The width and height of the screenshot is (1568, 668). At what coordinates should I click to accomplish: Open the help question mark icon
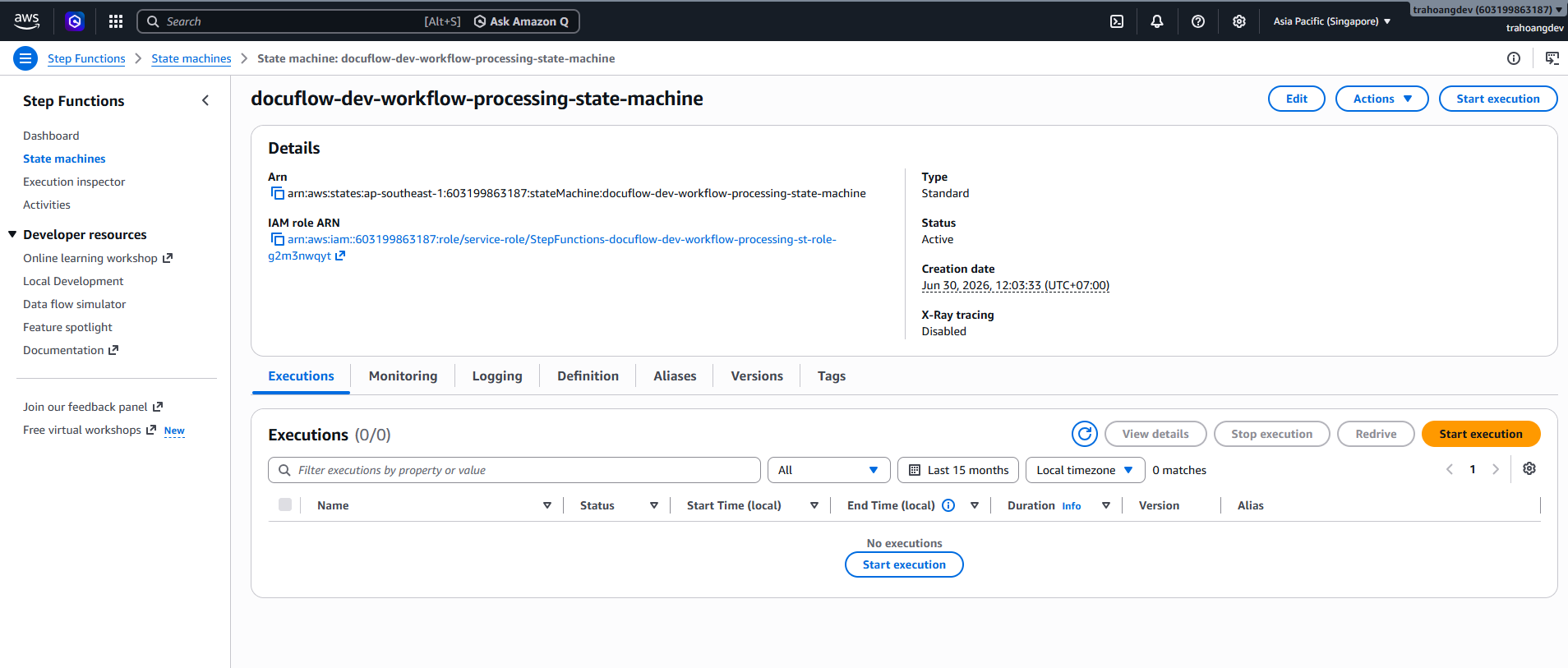1198,21
